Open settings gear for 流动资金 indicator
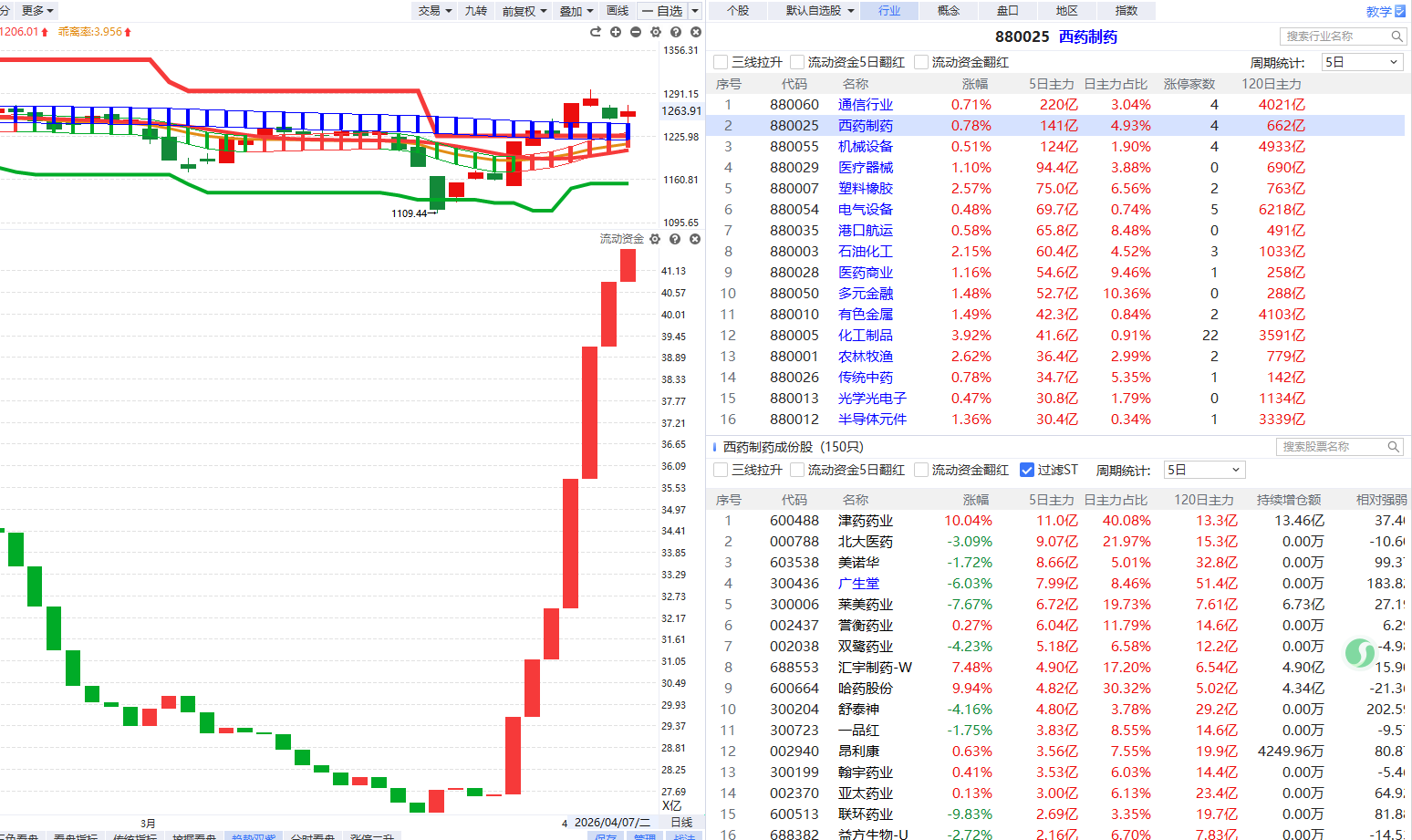The width and height of the screenshot is (1412, 840). point(655,239)
